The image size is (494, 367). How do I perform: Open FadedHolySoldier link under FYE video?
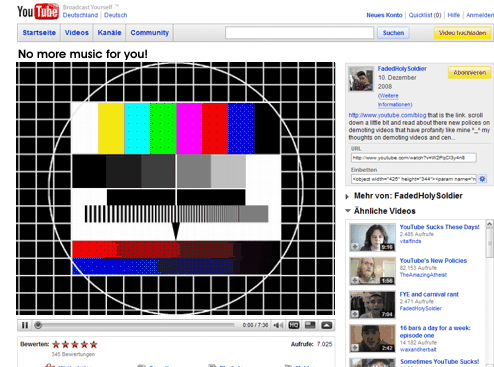[x=421, y=308]
